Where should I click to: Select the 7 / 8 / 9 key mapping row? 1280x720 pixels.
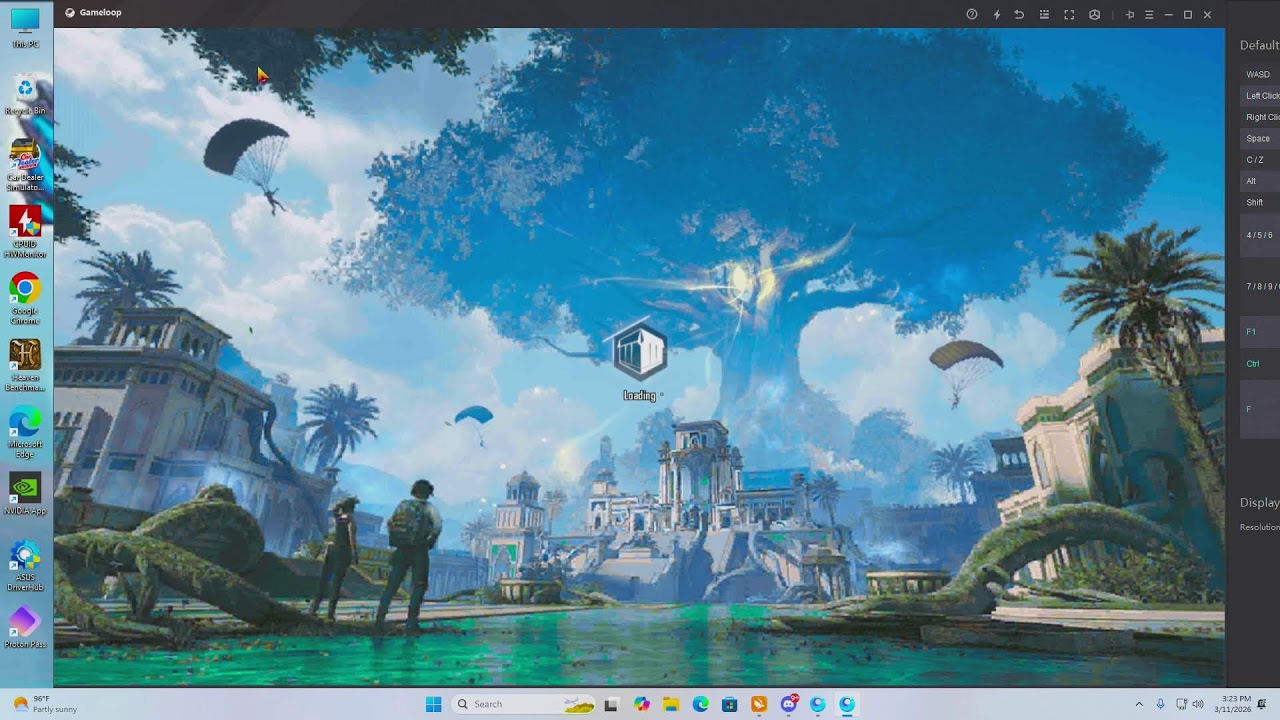tap(1260, 287)
